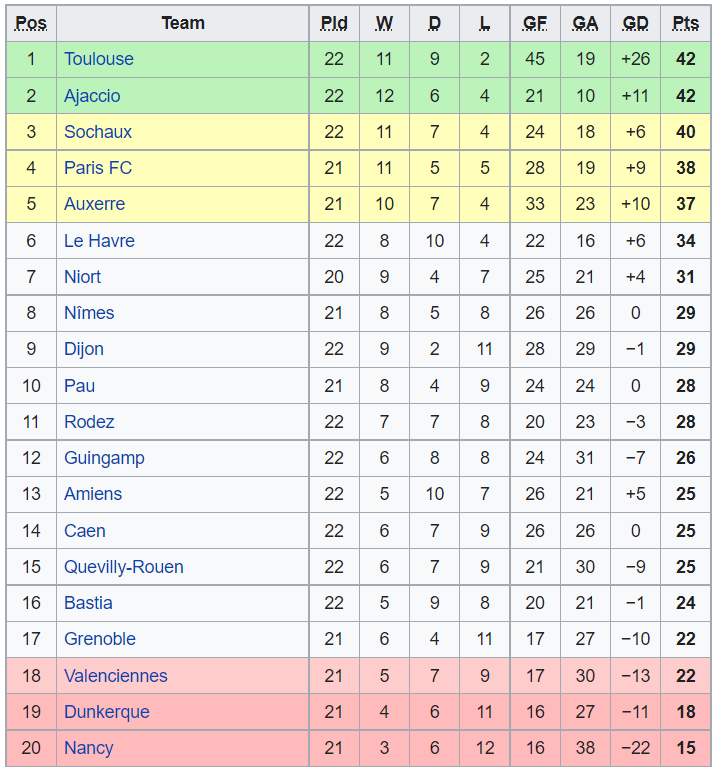712x771 pixels.
Task: Click the Quevilly-Rouen link
Action: tap(123, 567)
